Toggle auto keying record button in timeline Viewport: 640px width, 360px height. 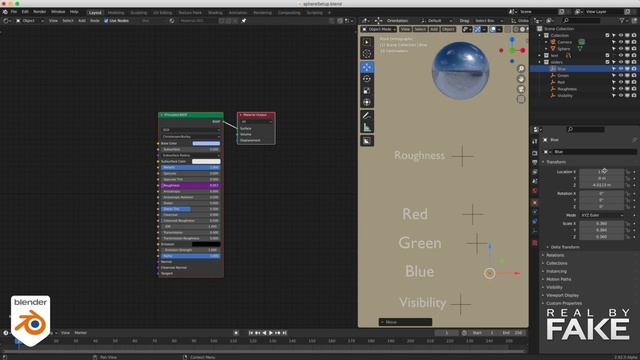(x=236, y=333)
